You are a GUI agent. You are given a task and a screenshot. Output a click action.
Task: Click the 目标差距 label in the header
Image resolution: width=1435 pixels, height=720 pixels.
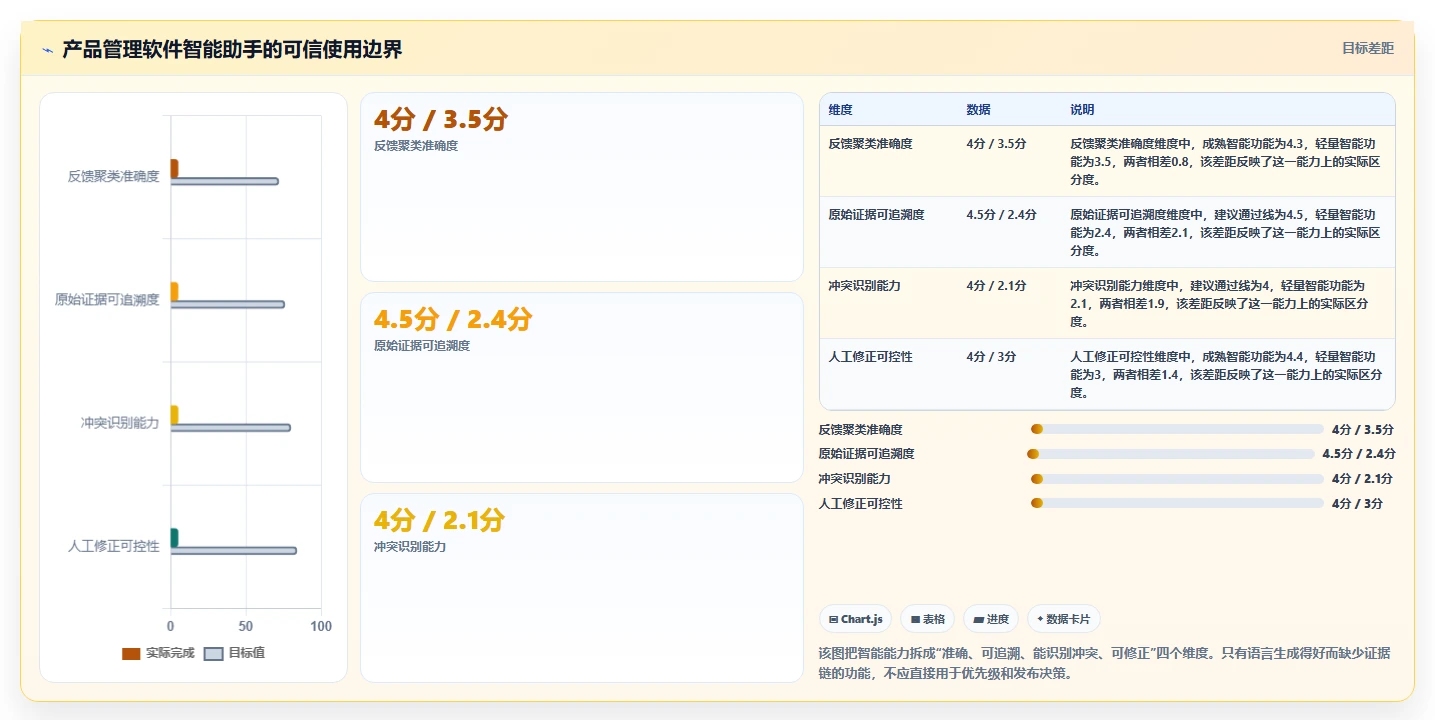tap(1368, 48)
